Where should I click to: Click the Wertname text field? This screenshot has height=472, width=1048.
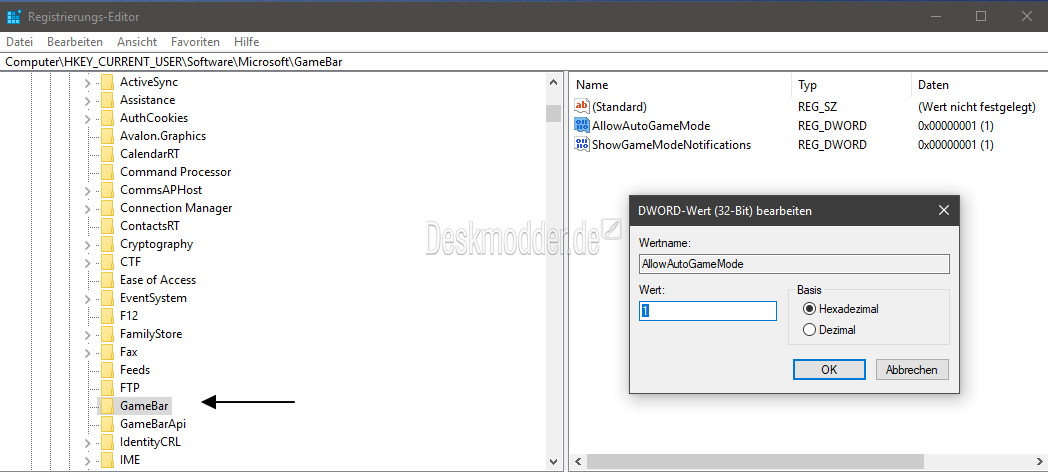pos(794,264)
